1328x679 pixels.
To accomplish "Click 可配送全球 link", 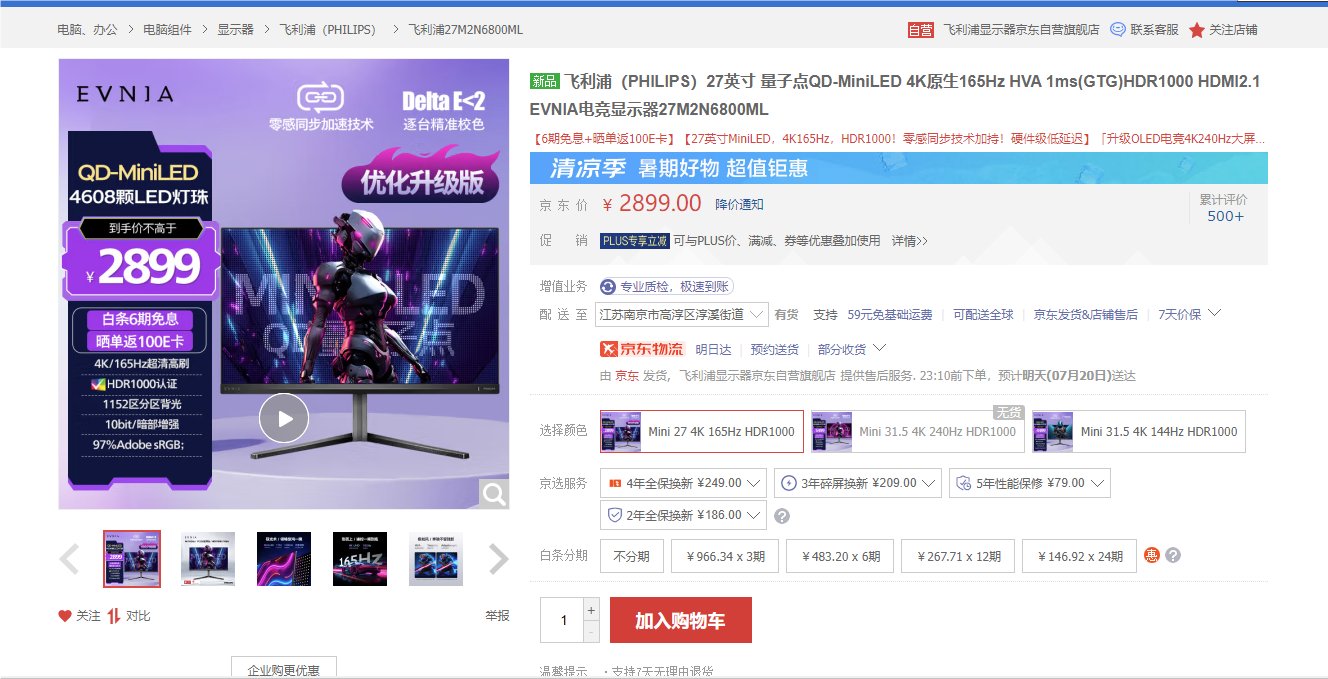I will tap(982, 314).
